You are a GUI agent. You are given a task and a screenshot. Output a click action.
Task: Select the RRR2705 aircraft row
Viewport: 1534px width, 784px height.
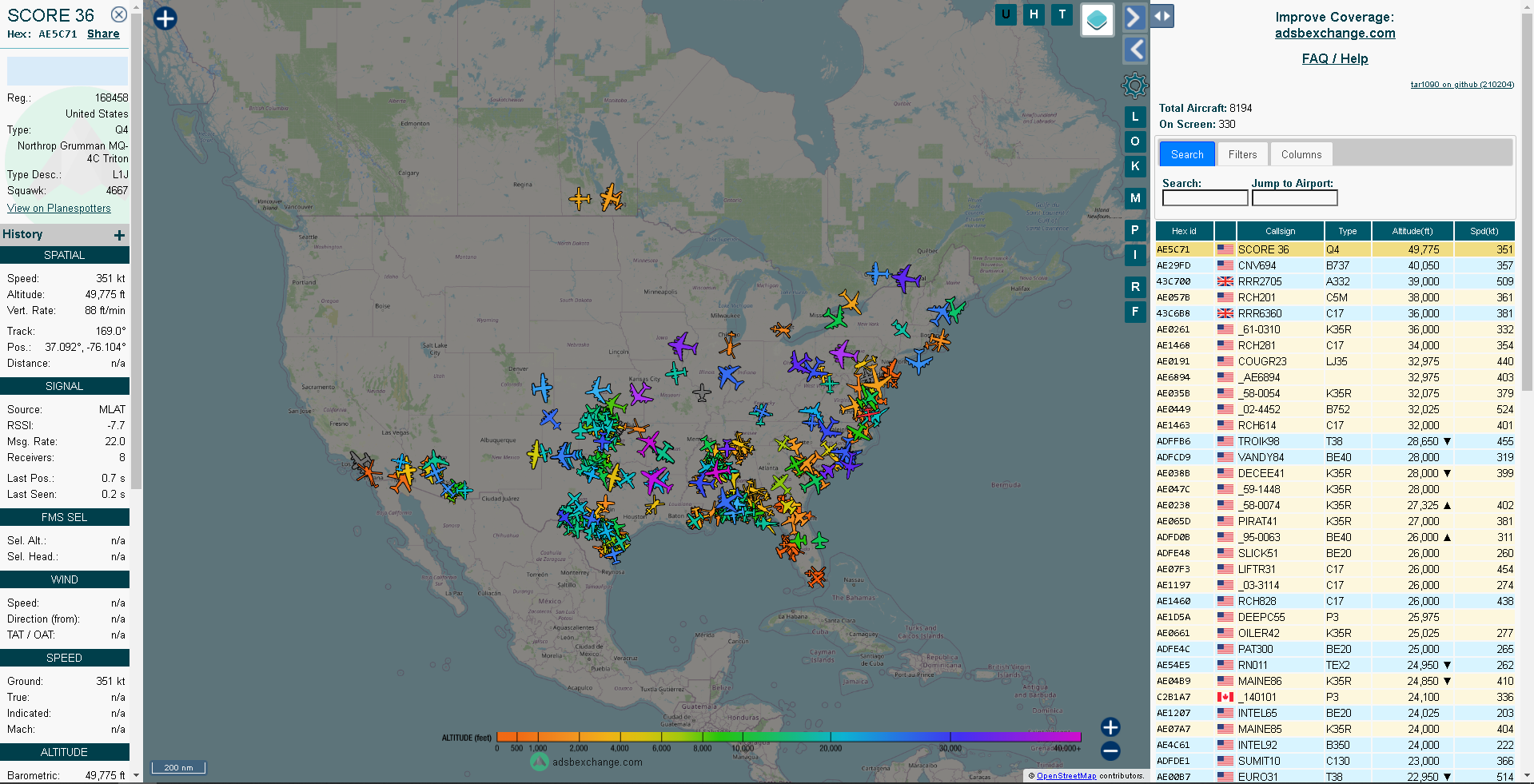click(x=1335, y=281)
